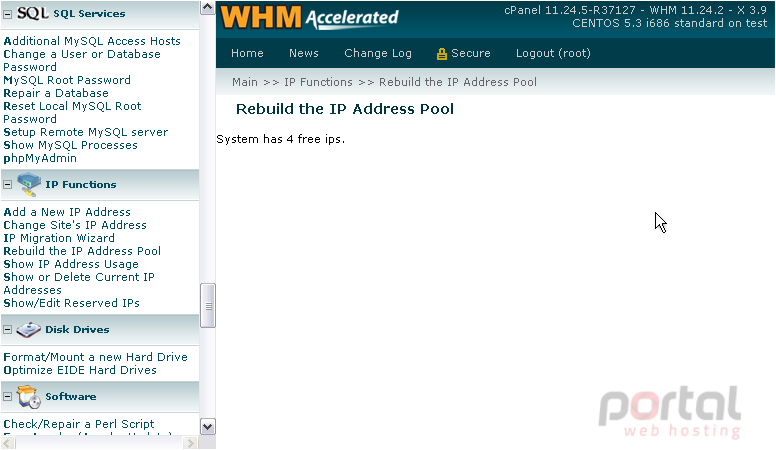Screen dimensions: 776x450
Task: Click the WHM Accelerated logo
Action: coord(309,18)
